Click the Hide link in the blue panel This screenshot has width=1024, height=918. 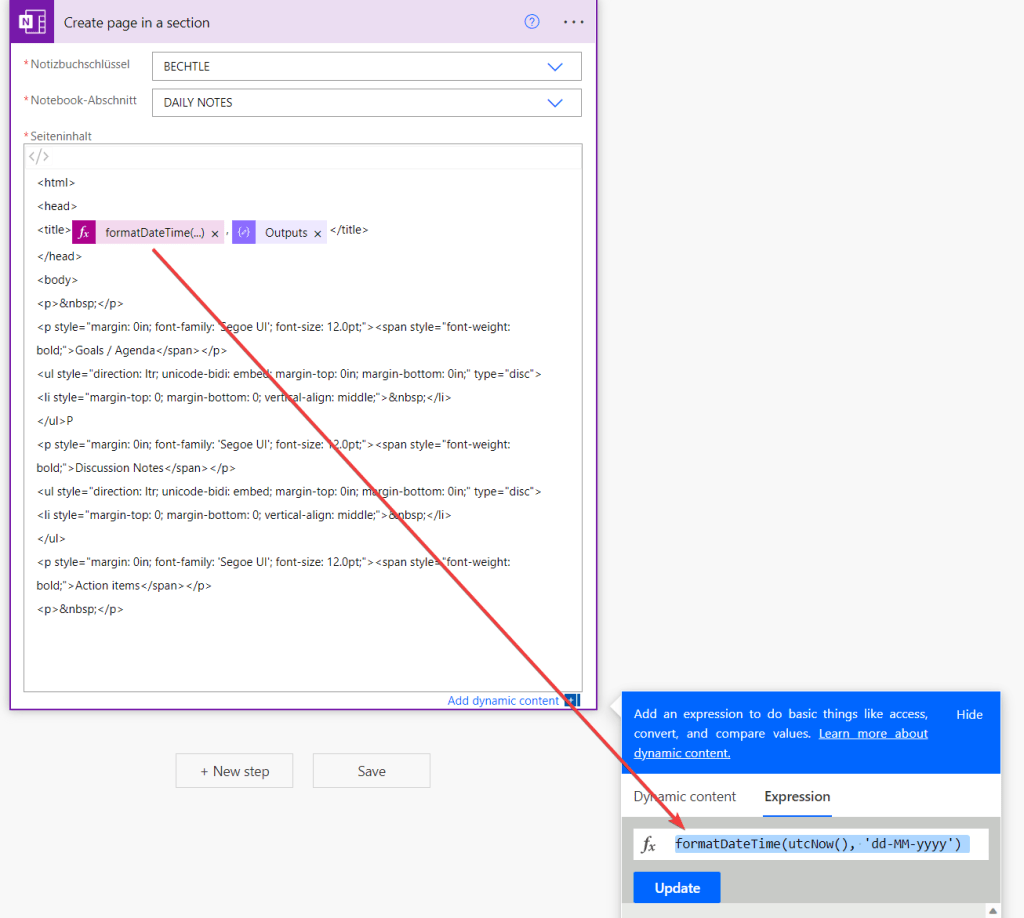point(969,714)
